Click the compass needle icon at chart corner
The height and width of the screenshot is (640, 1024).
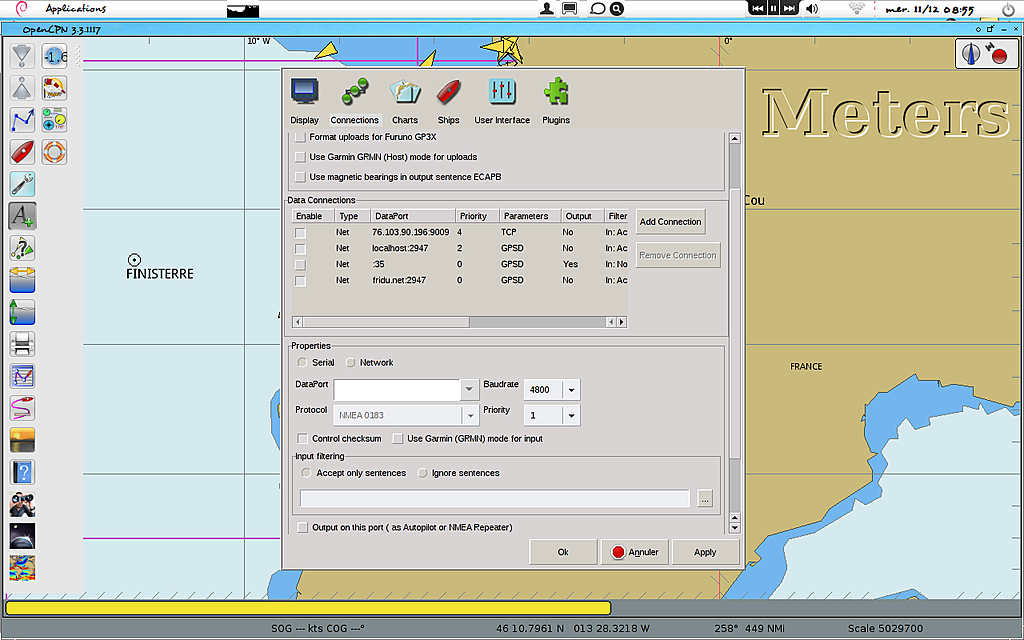coord(971,54)
